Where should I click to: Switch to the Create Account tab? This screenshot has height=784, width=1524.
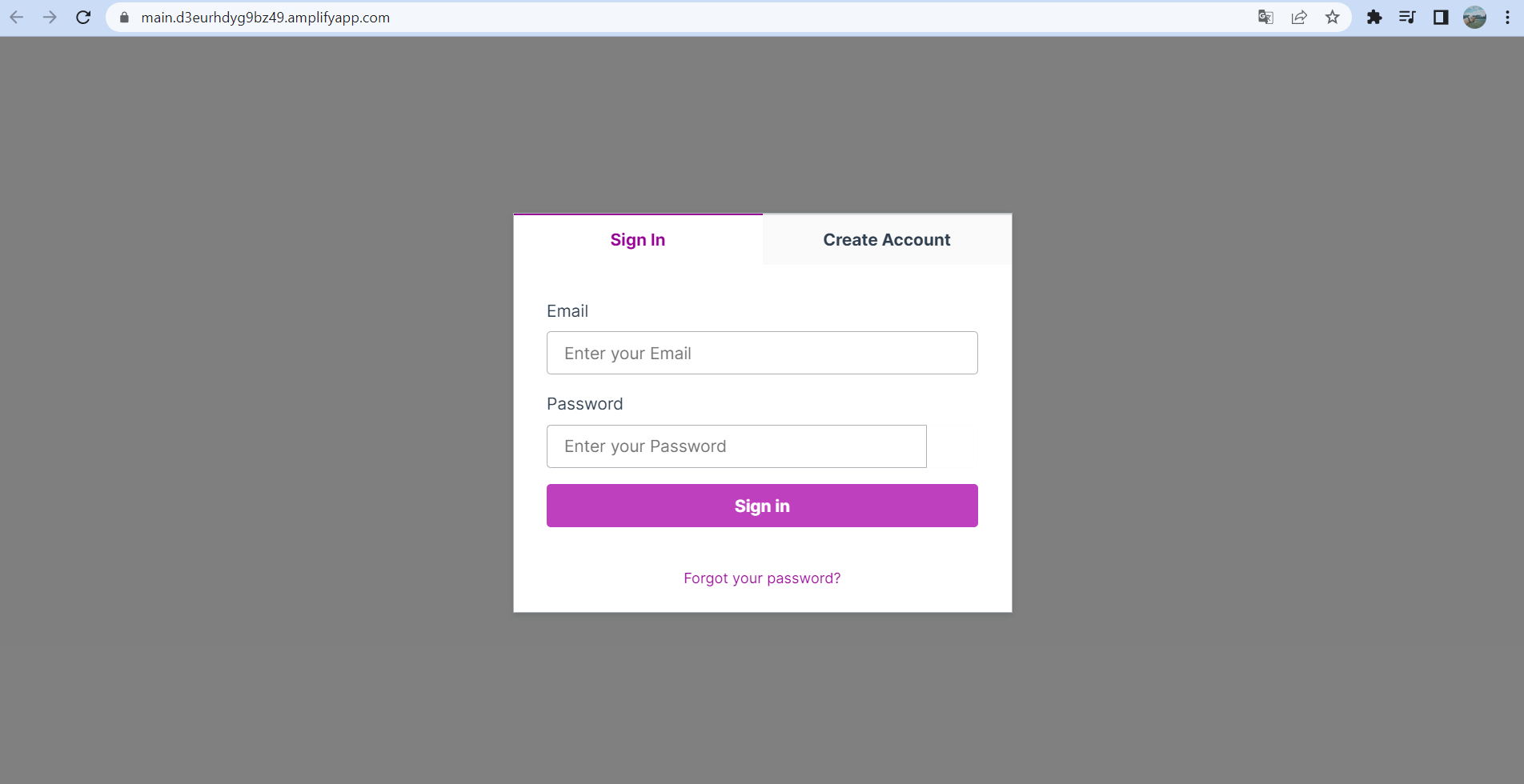point(887,239)
